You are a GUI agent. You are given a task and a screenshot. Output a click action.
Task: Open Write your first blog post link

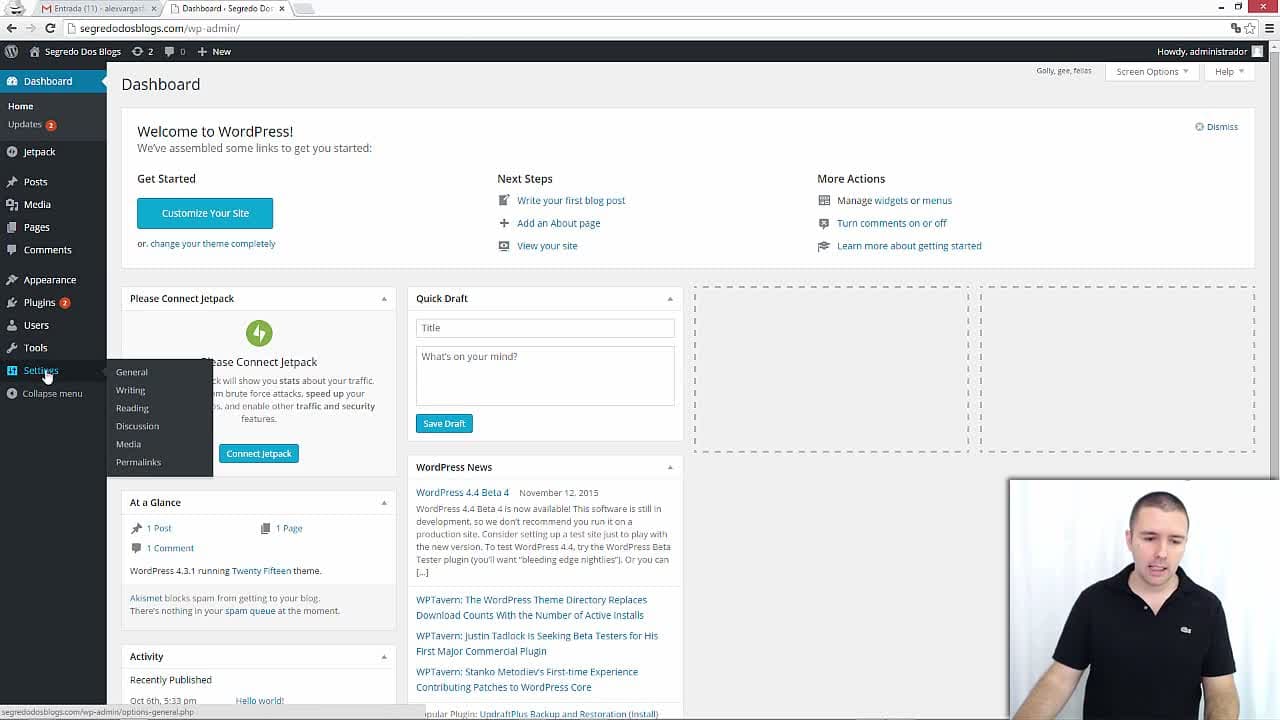point(571,201)
